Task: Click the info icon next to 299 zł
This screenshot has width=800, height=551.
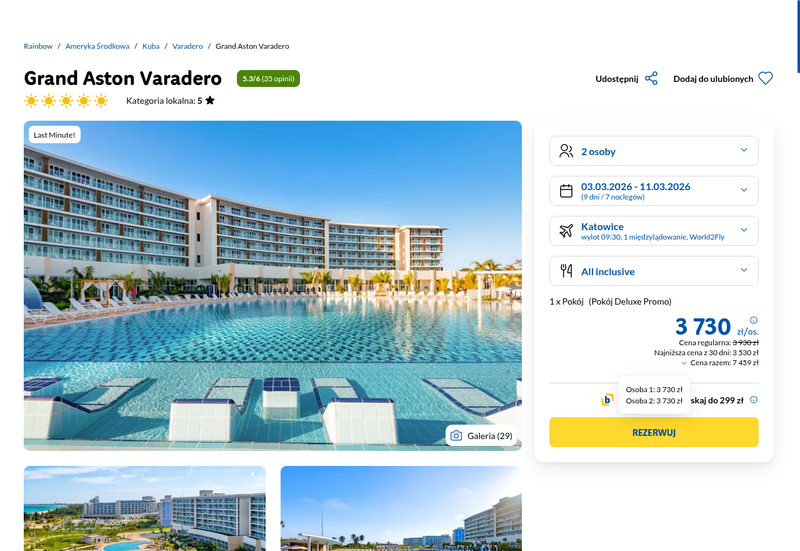Action: coord(754,400)
